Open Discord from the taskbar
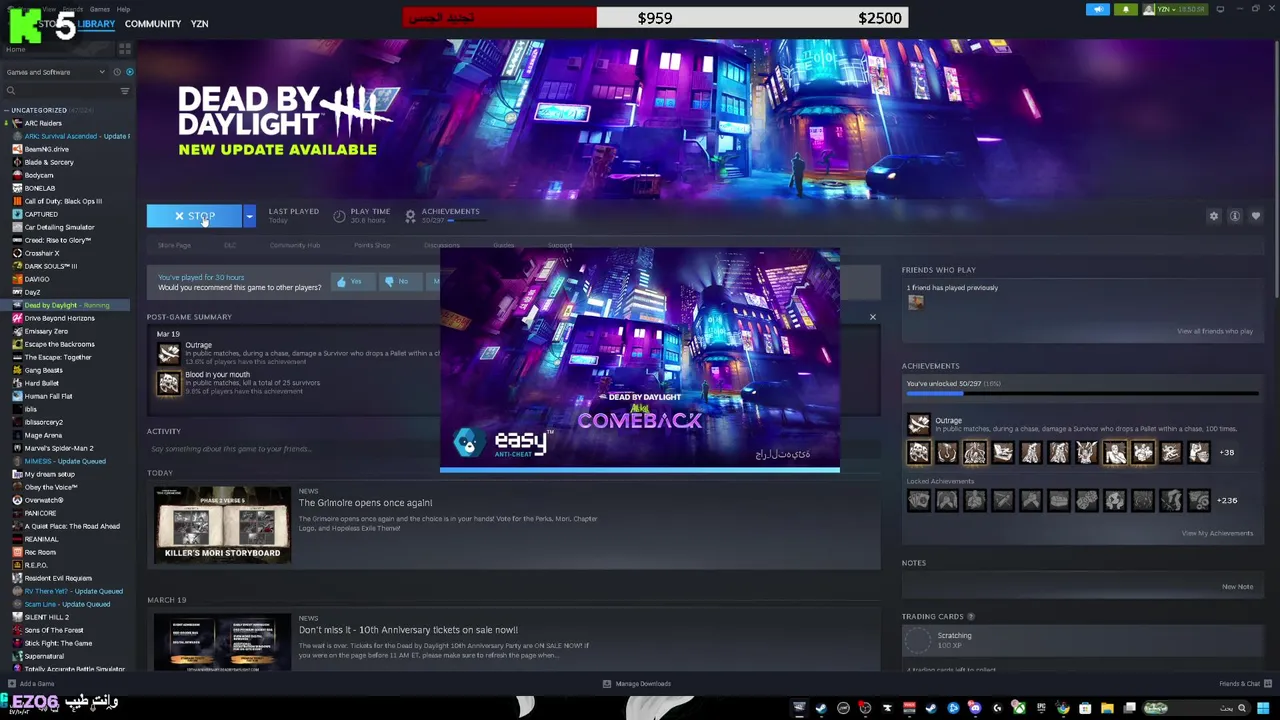 coord(975,709)
